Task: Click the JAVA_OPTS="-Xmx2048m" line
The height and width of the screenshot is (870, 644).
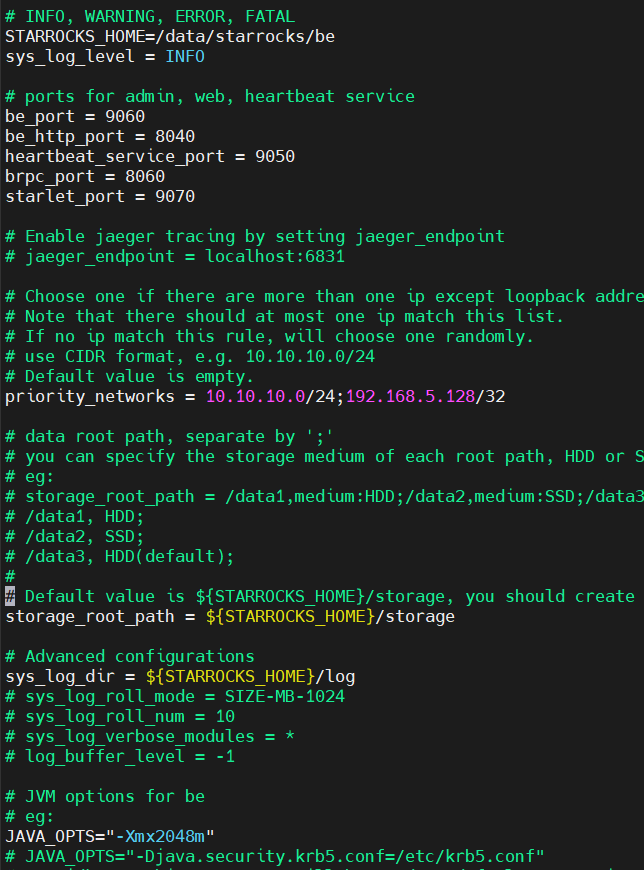Action: (x=110, y=836)
